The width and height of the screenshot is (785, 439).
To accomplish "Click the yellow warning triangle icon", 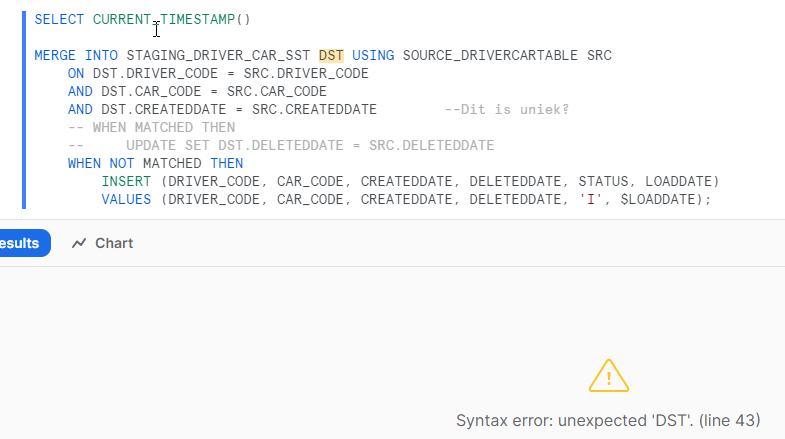I will click(608, 375).
